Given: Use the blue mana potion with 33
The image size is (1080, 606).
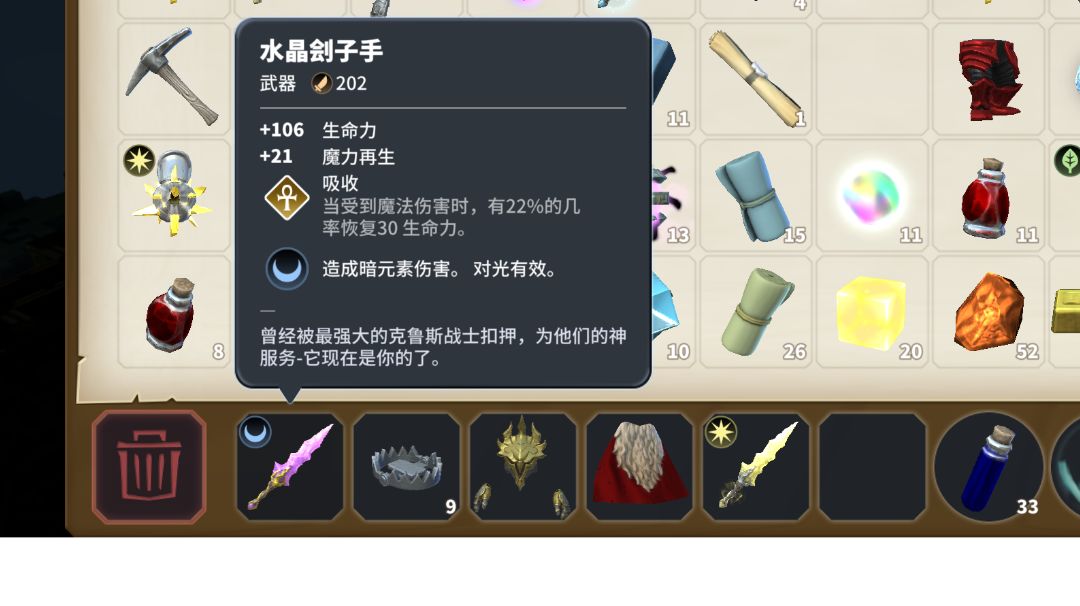Looking at the screenshot, I should tap(989, 466).
